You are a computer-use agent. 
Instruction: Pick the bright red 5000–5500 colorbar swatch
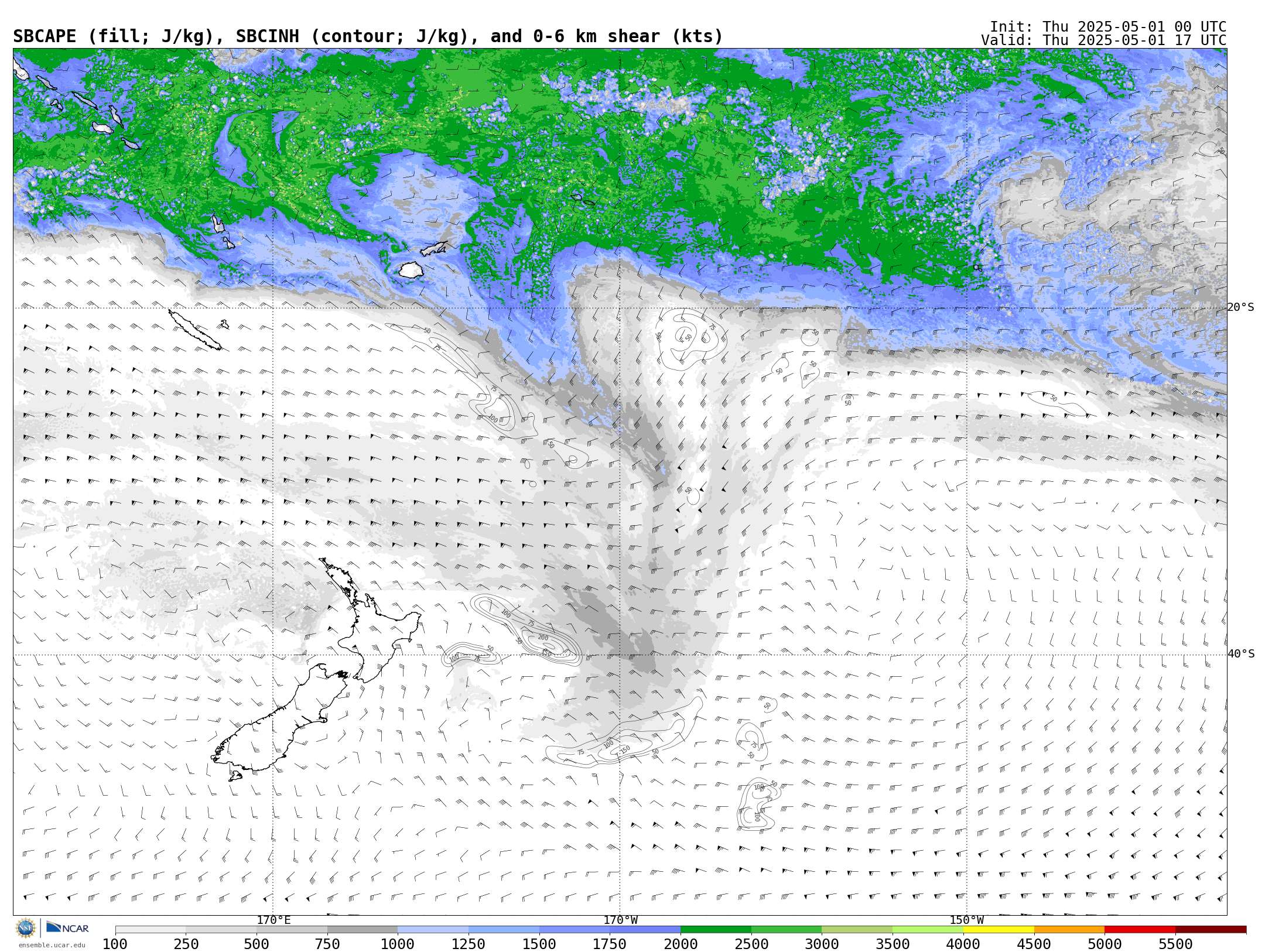1140,930
